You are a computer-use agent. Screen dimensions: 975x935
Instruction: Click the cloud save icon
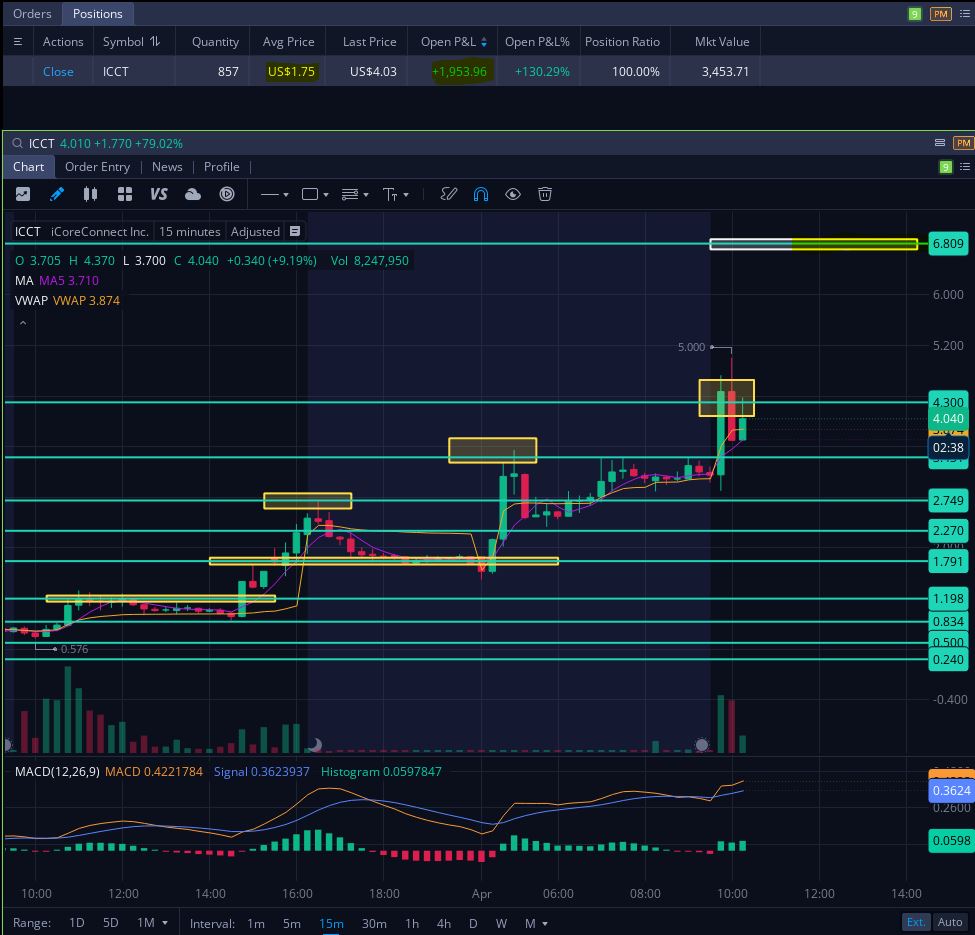point(193,195)
